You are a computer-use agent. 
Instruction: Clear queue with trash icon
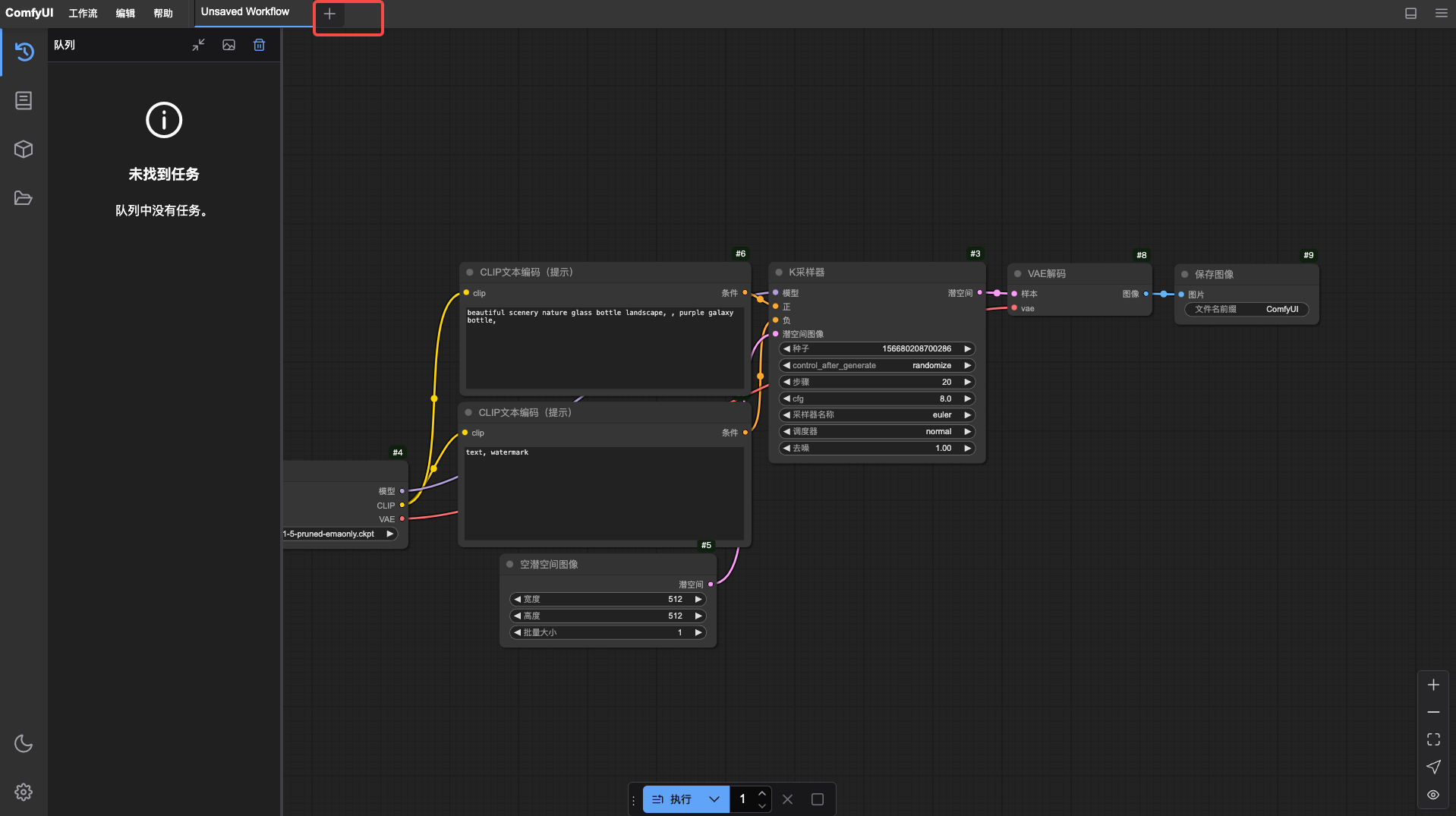tap(259, 45)
